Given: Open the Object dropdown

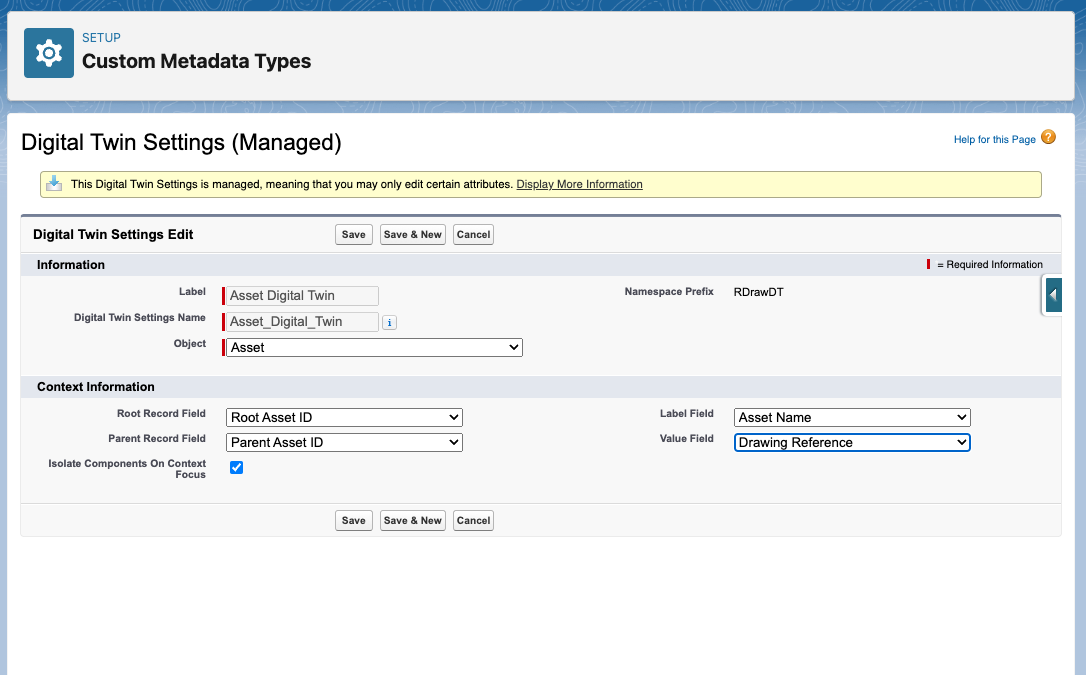Looking at the screenshot, I should coord(374,348).
